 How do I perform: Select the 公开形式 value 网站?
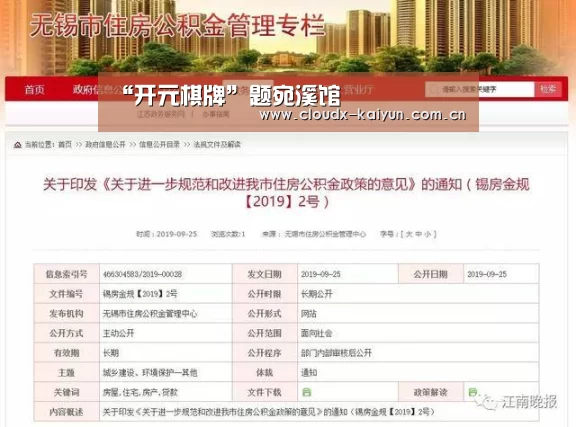pos(309,314)
